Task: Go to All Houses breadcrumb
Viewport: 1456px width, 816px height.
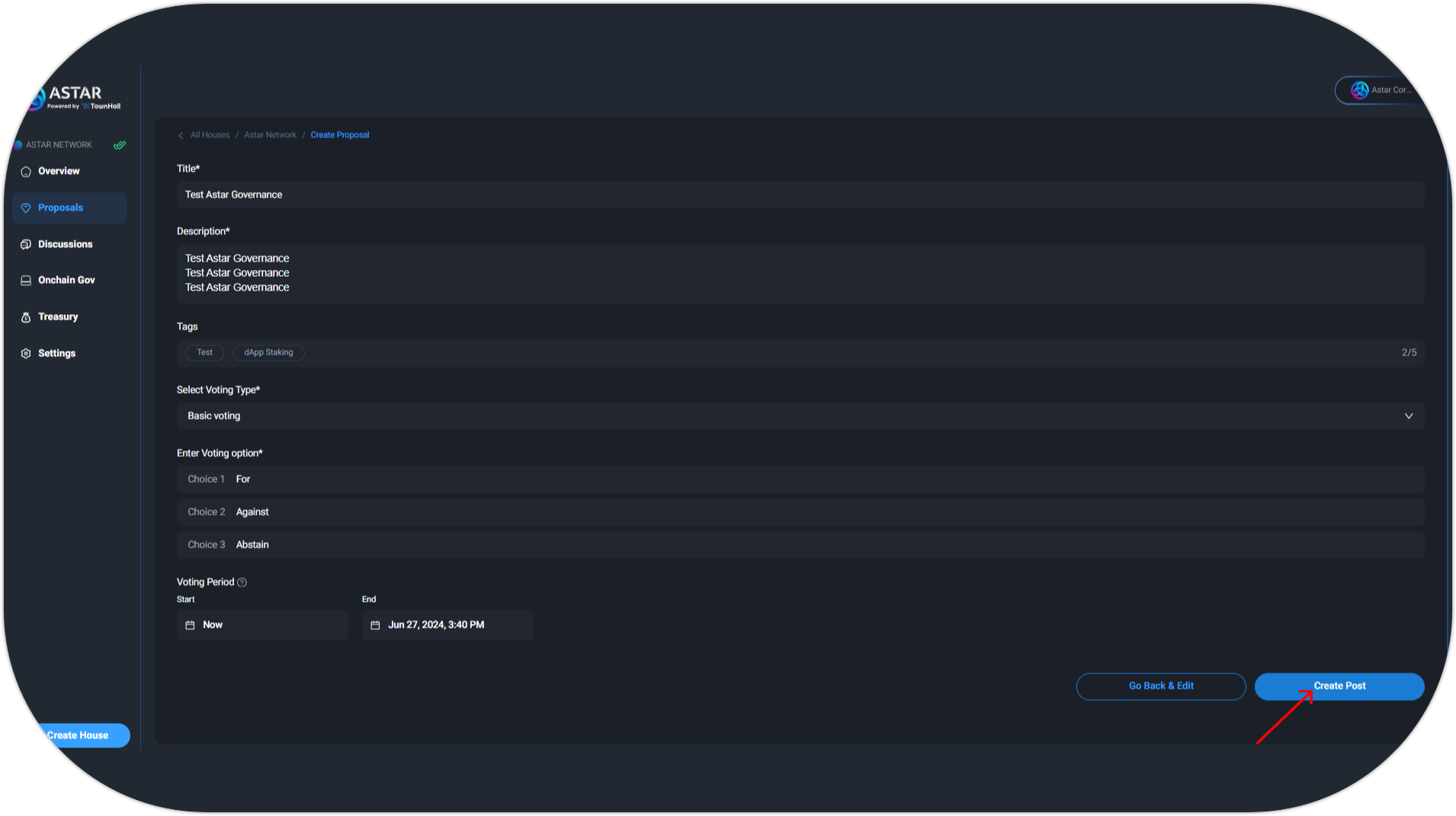Action: pos(210,135)
